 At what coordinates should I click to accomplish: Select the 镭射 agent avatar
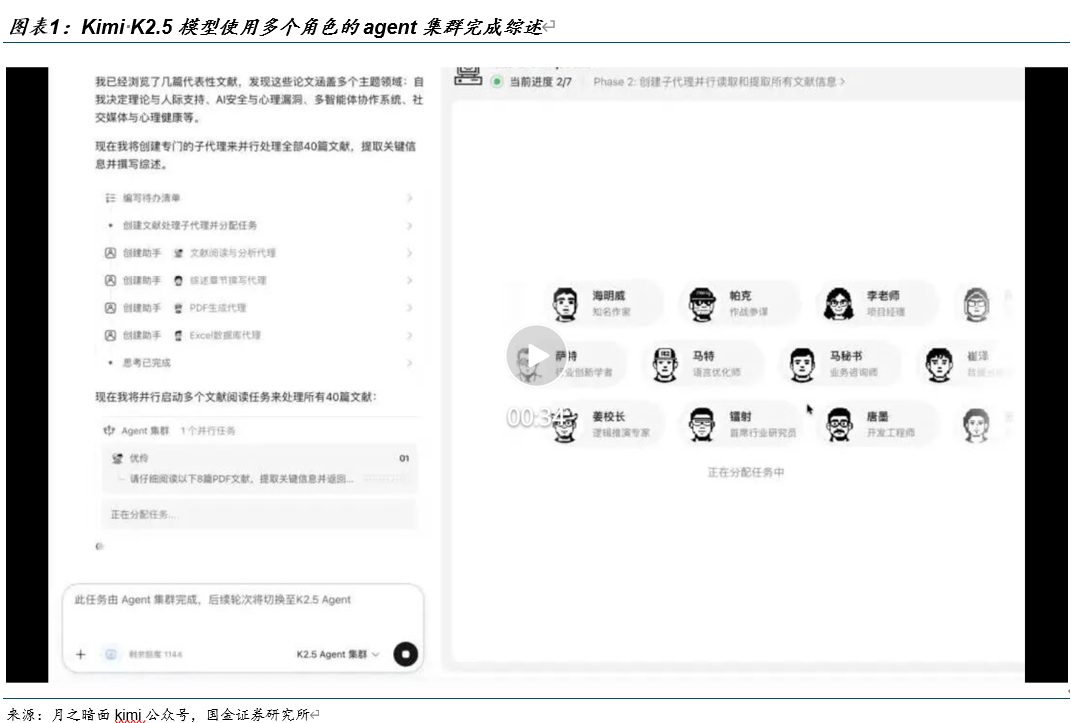tap(703, 424)
